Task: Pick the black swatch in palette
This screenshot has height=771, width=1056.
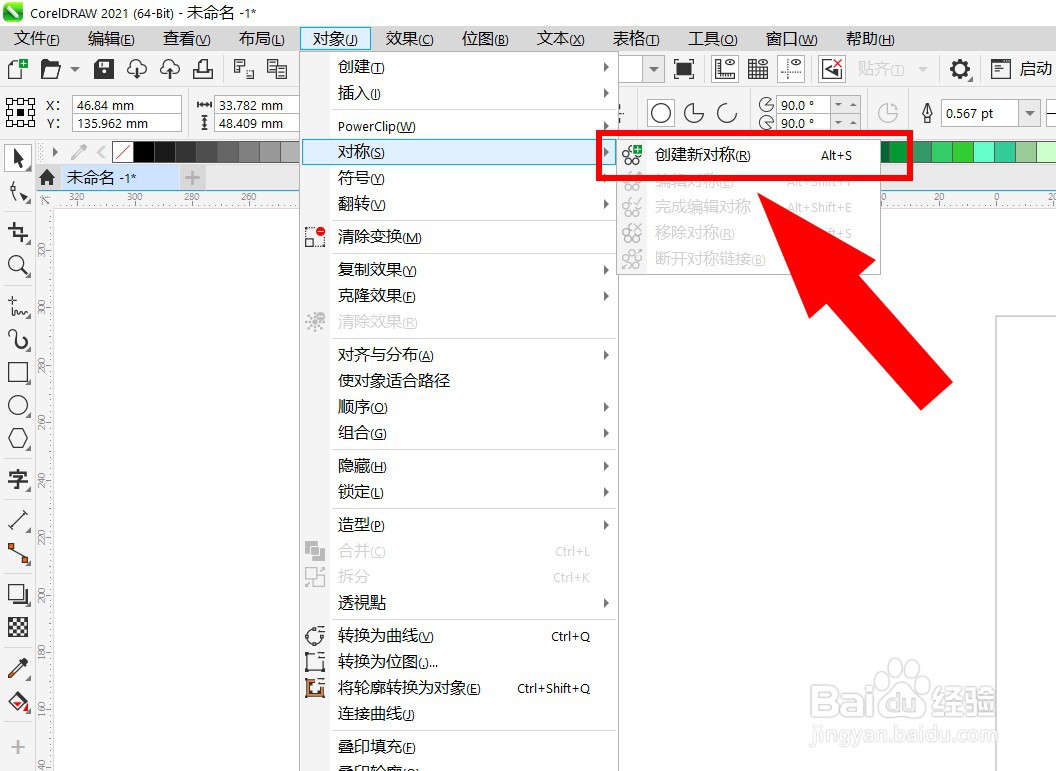Action: [143, 152]
